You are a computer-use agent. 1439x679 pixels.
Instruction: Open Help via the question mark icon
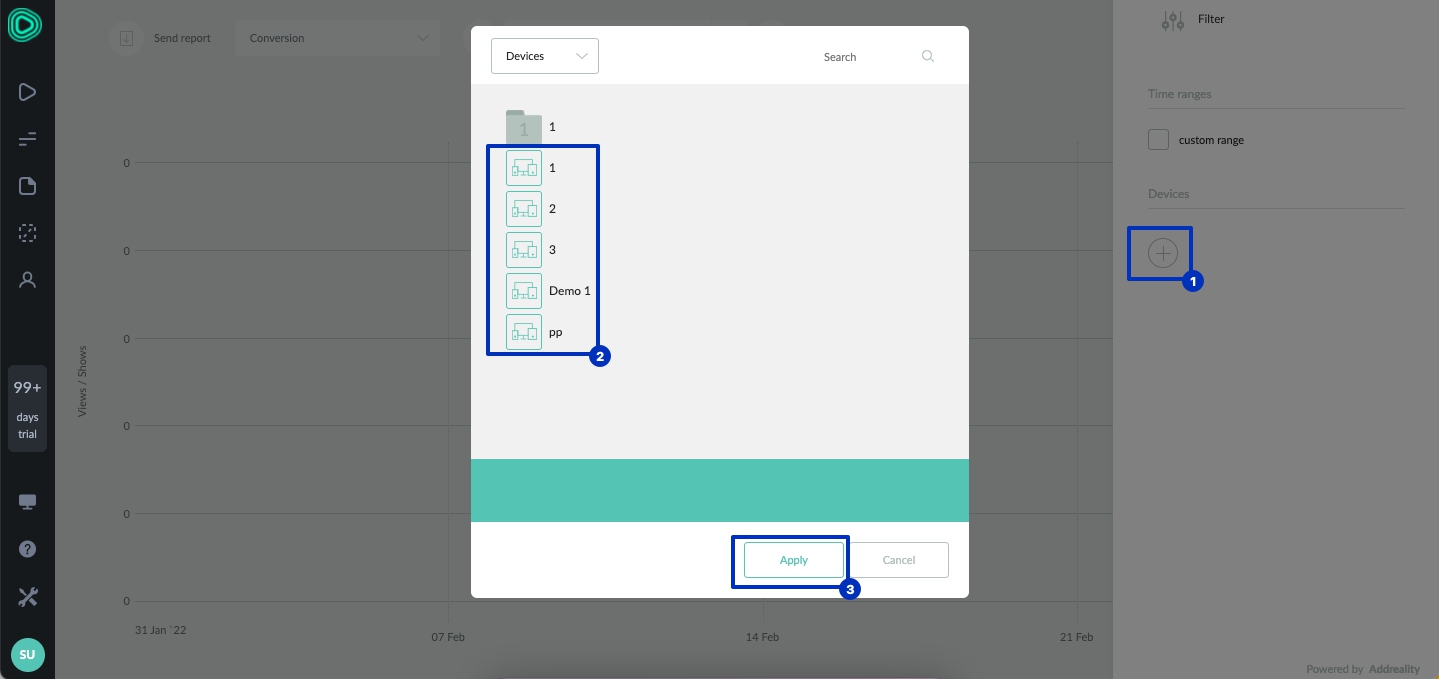27,548
